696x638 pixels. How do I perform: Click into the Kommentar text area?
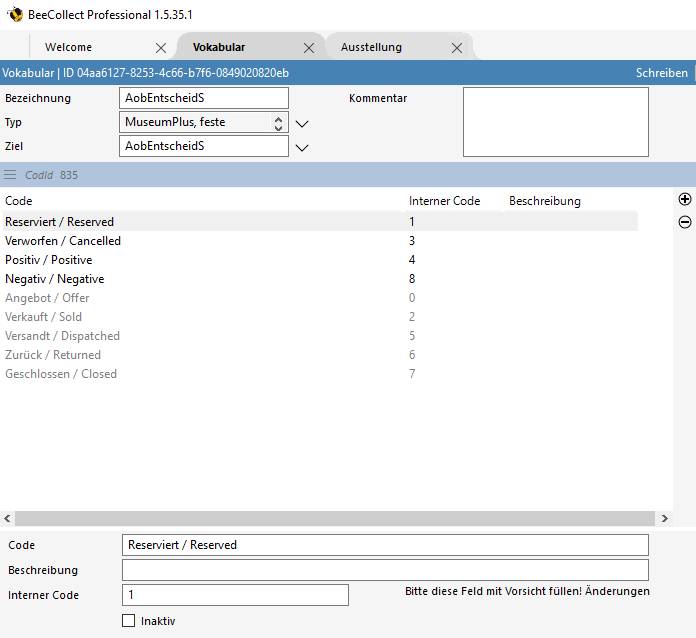pyautogui.click(x=555, y=122)
